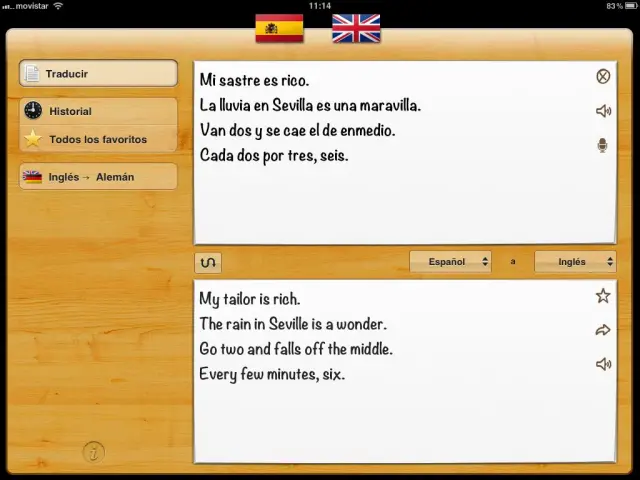
Task: Open the Inglés target language dropdown
Action: (x=575, y=262)
